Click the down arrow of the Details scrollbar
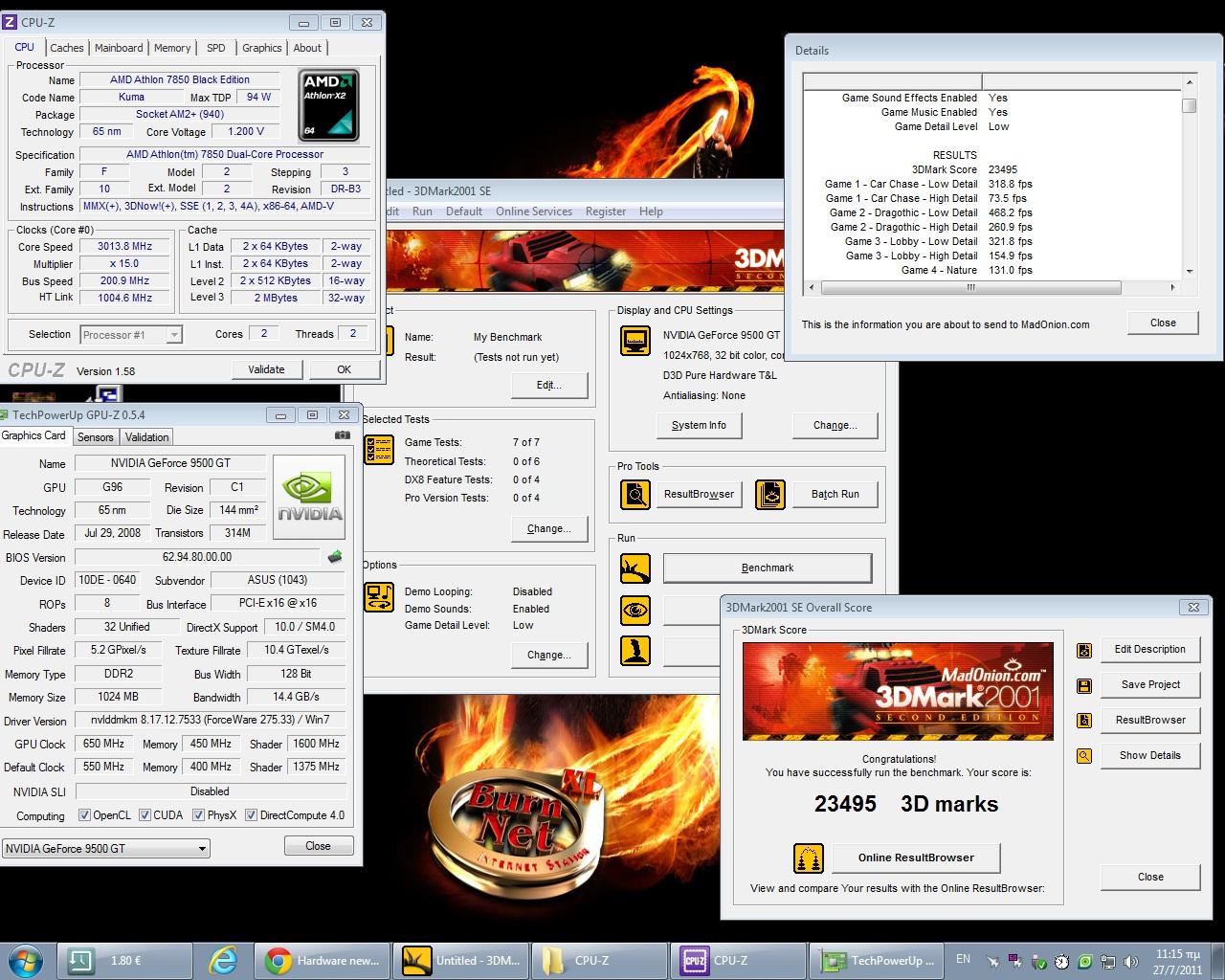This screenshot has width=1225, height=980. click(1189, 271)
